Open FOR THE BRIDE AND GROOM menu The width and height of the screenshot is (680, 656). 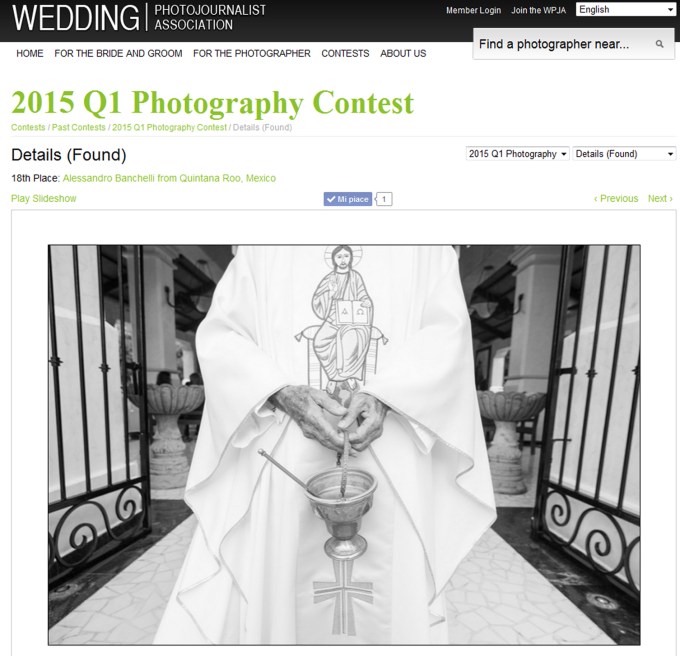pyautogui.click(x=118, y=53)
